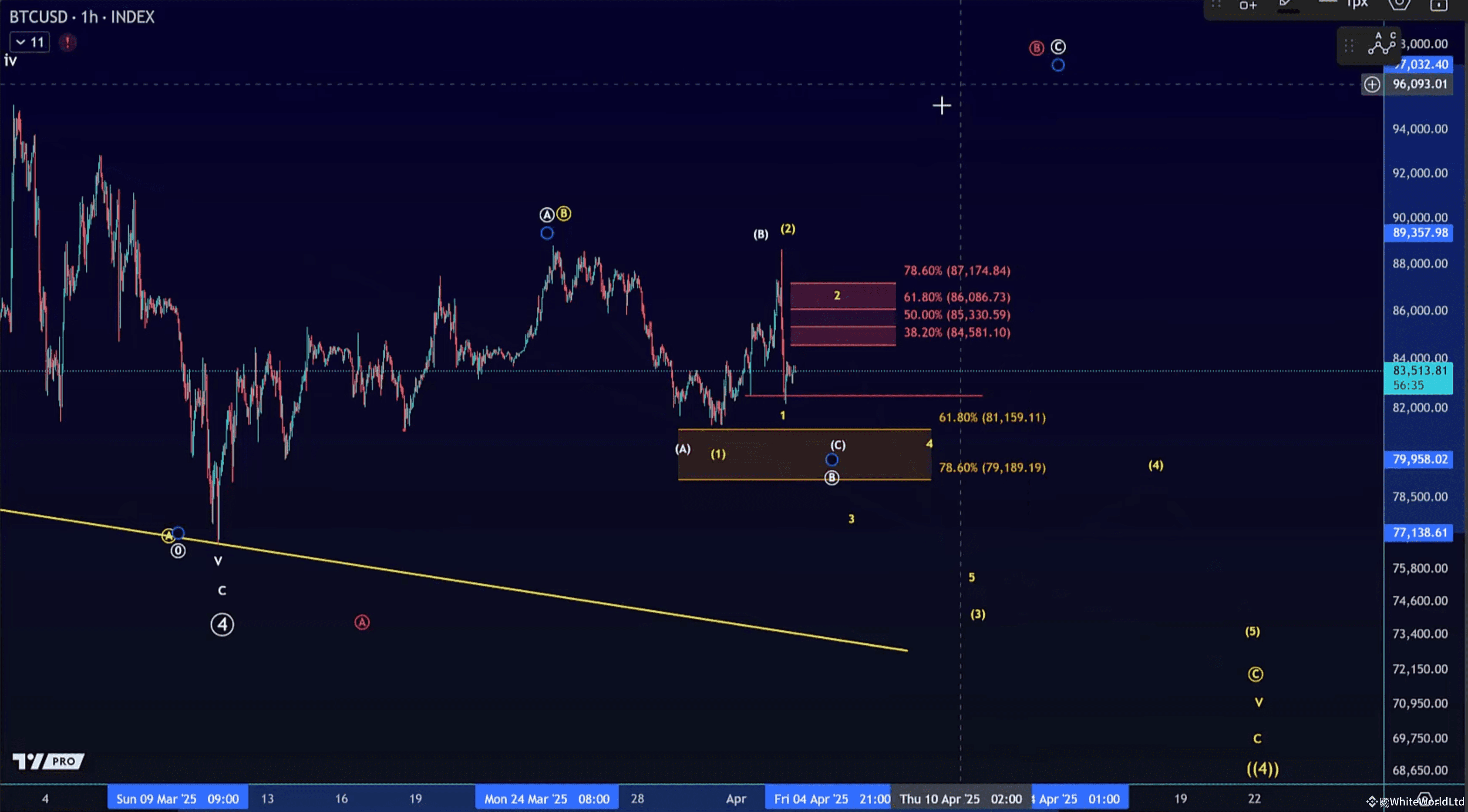
Task: Click the blue 79,958.02 price axis tag
Action: [x=1418, y=460]
